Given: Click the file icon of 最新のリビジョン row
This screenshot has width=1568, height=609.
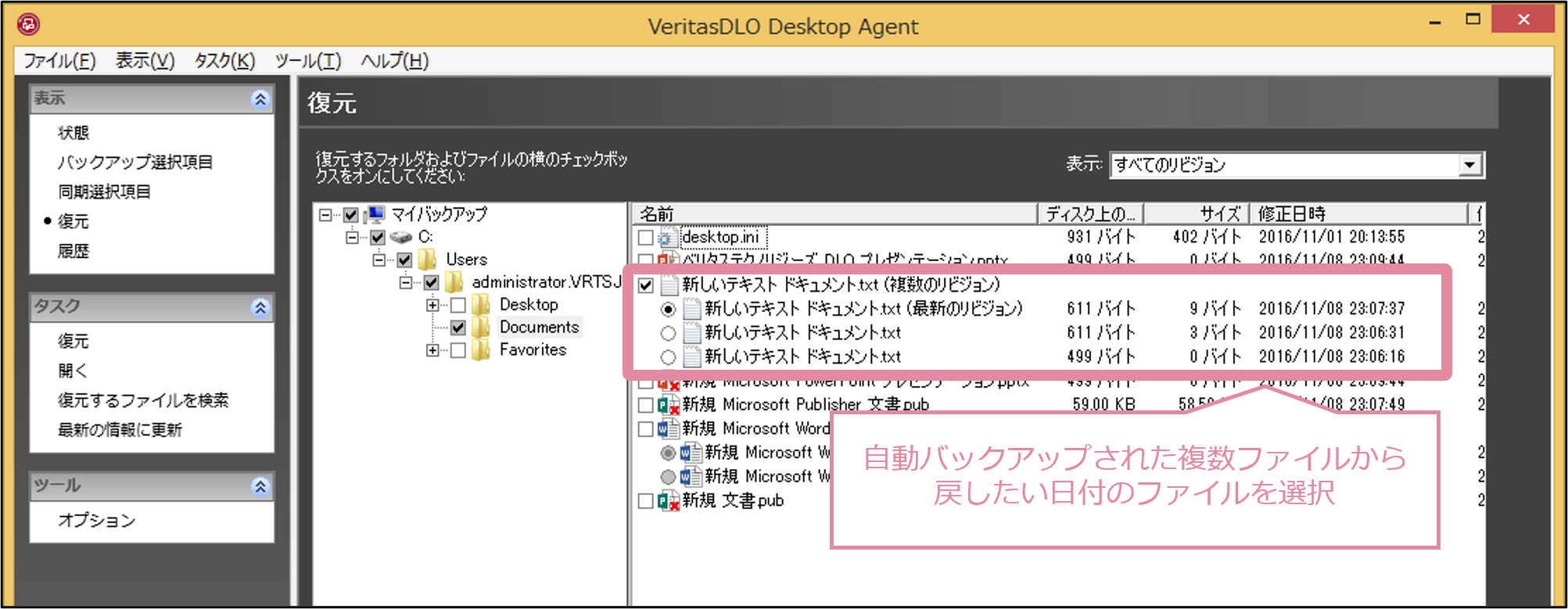Looking at the screenshot, I should click(x=691, y=310).
